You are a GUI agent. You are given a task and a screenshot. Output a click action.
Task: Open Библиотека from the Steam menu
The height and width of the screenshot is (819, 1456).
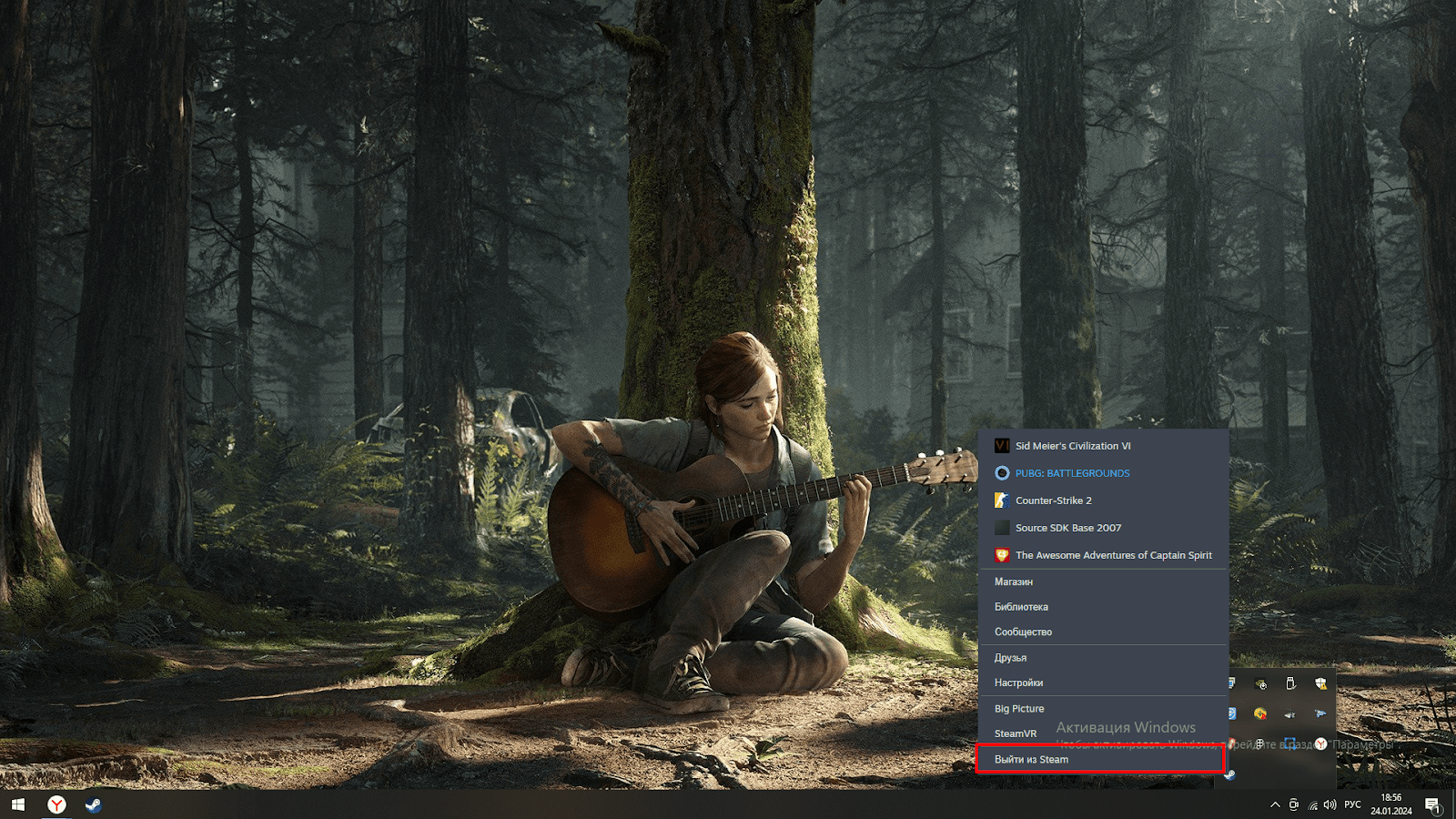click(1103, 606)
